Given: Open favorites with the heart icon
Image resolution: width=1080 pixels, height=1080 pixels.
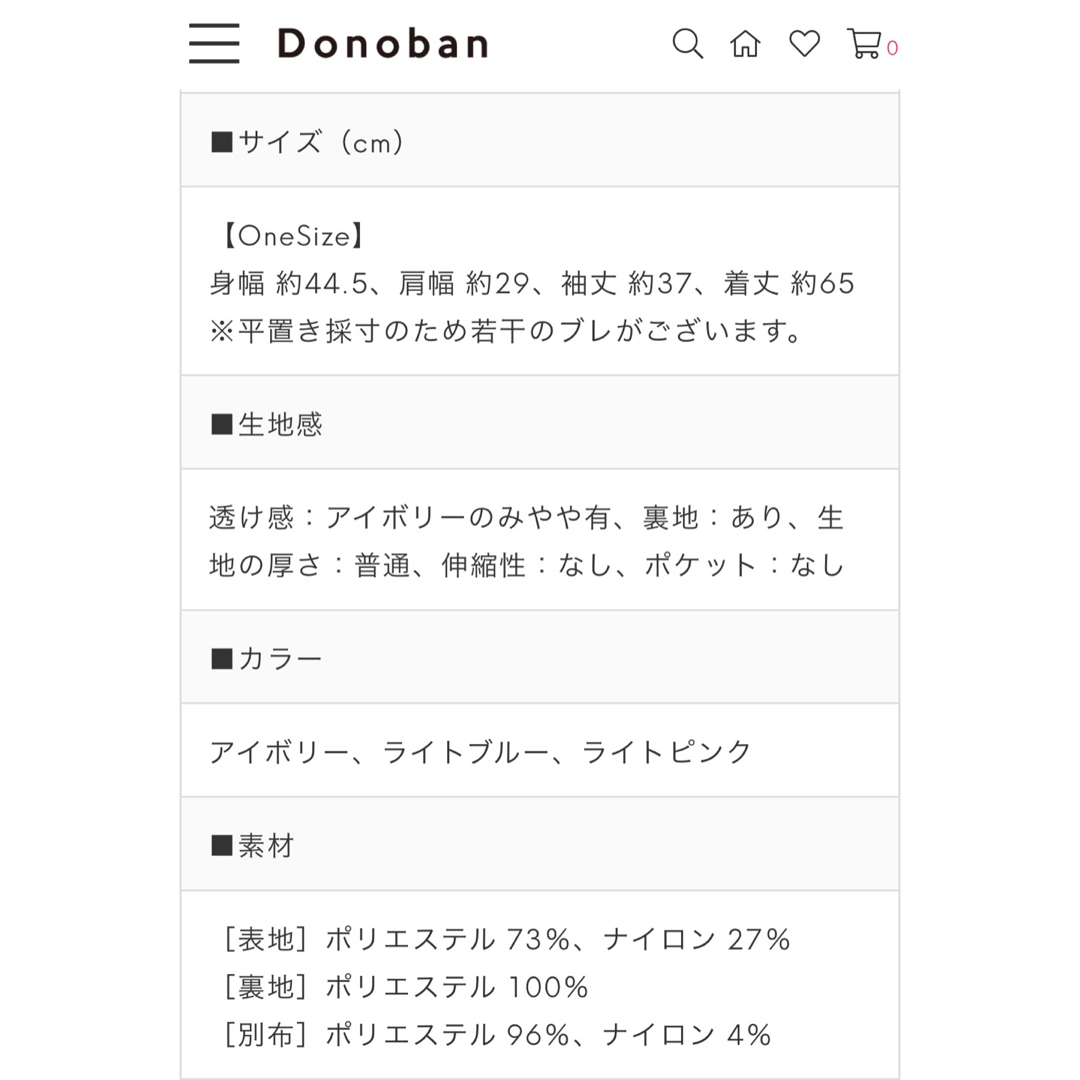Looking at the screenshot, I should [x=804, y=43].
